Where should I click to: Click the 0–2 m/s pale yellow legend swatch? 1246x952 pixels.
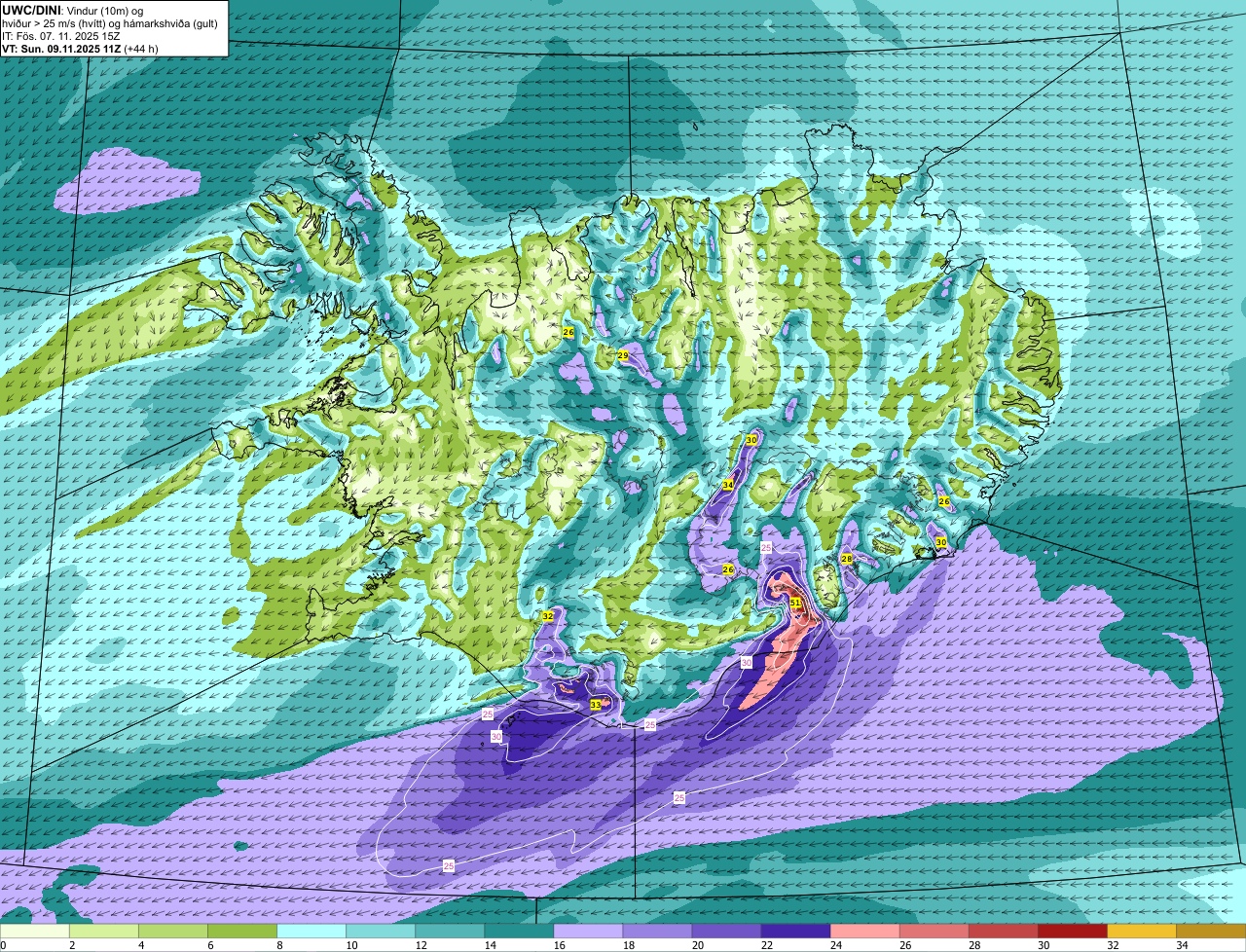[35, 932]
